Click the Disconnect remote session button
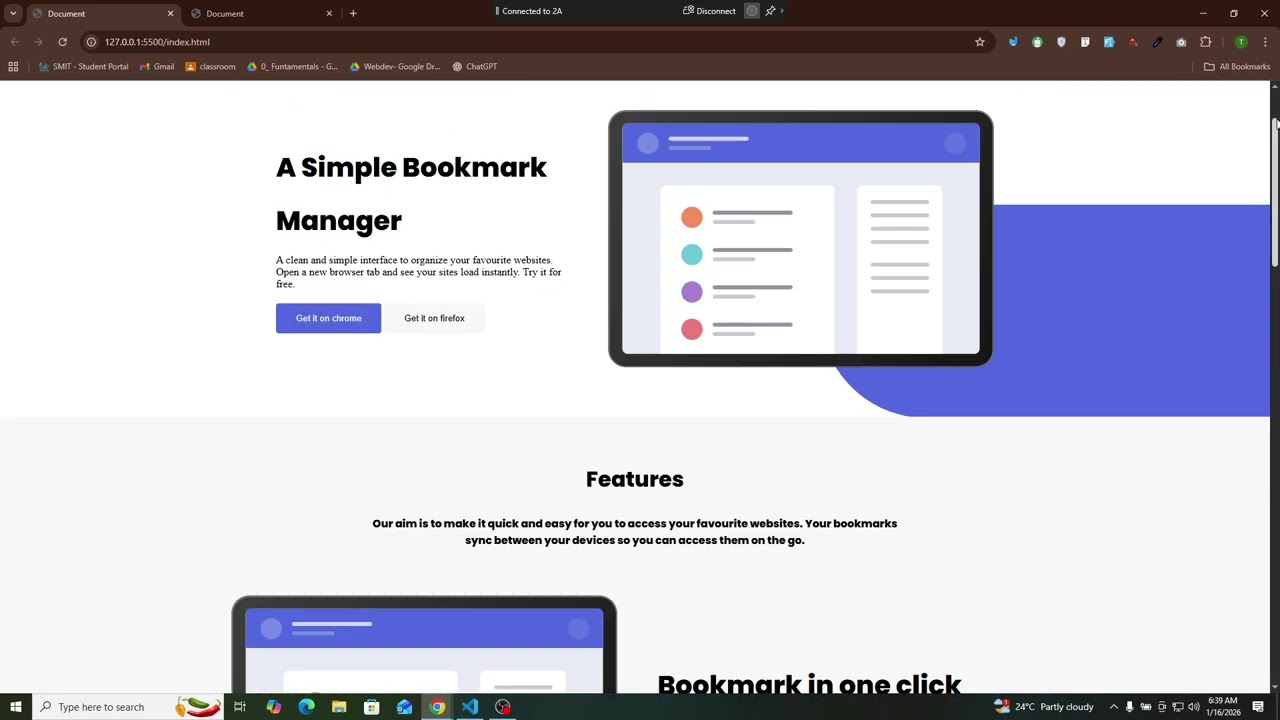The height and width of the screenshot is (720, 1280). (710, 11)
